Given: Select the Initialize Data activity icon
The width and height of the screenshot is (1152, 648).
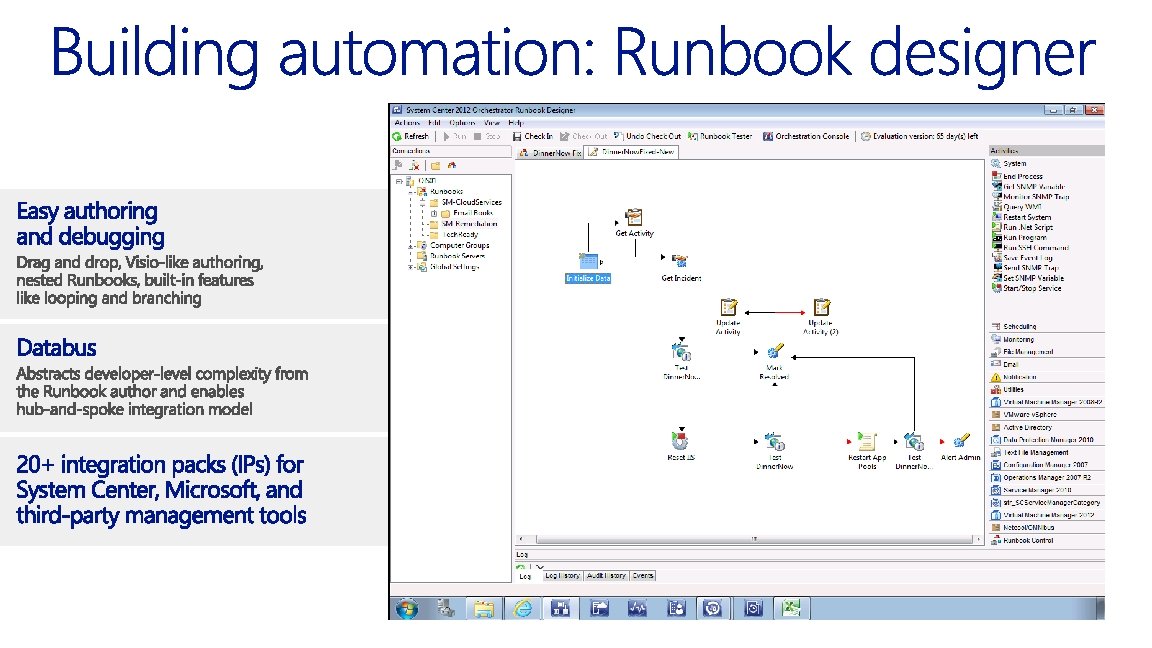Looking at the screenshot, I should tap(588, 261).
